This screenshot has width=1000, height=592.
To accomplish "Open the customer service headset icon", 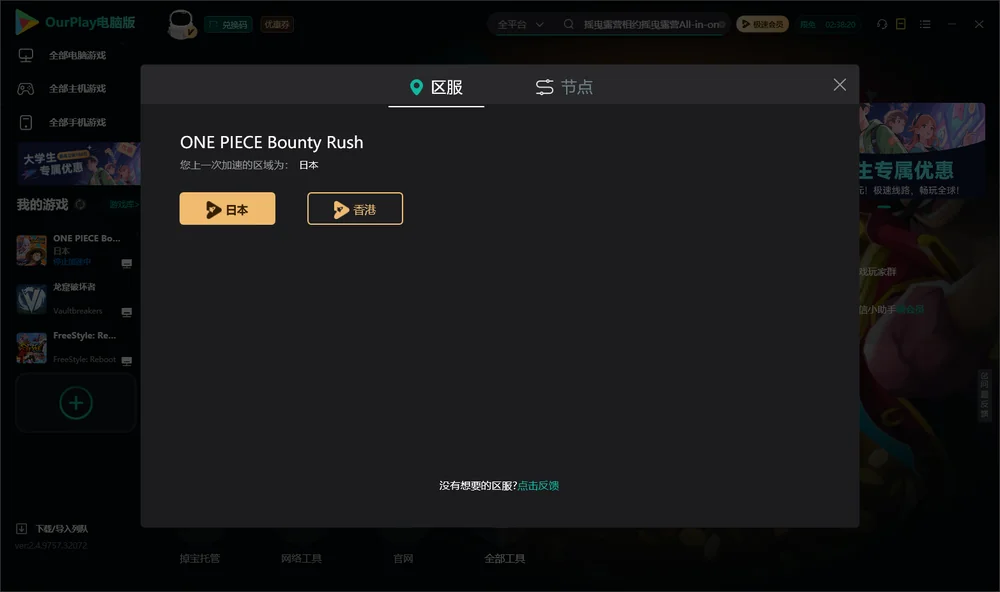I will click(x=882, y=24).
